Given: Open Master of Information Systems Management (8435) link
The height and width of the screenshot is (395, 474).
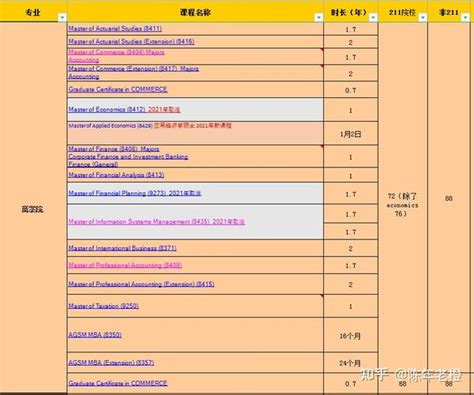Looking at the screenshot, I should [x=156, y=222].
